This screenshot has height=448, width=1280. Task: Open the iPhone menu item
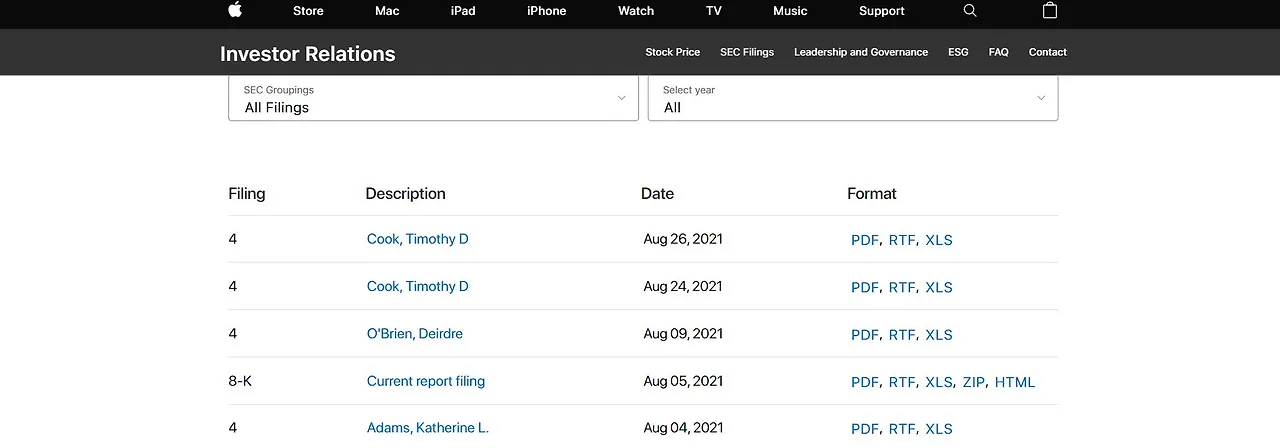pyautogui.click(x=546, y=11)
